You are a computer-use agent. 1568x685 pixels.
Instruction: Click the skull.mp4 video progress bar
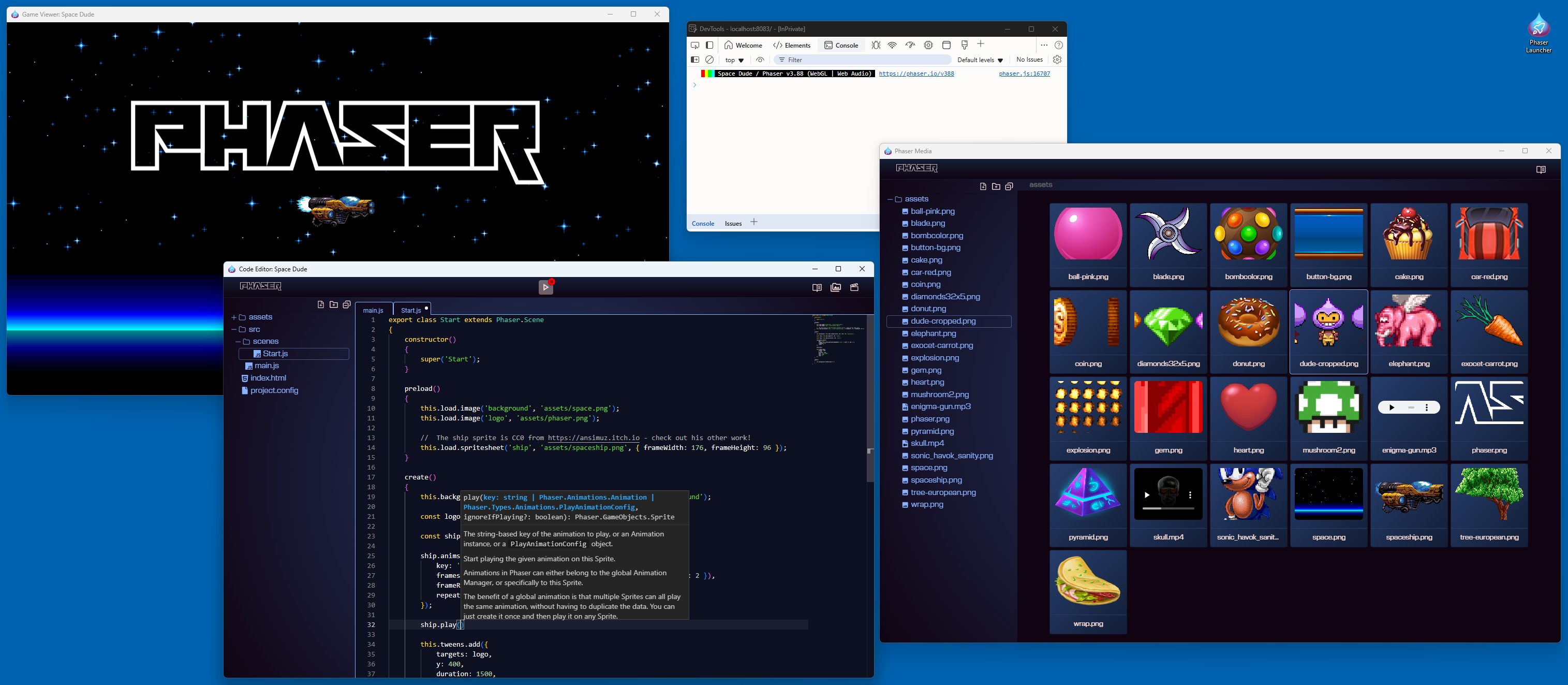1168,508
